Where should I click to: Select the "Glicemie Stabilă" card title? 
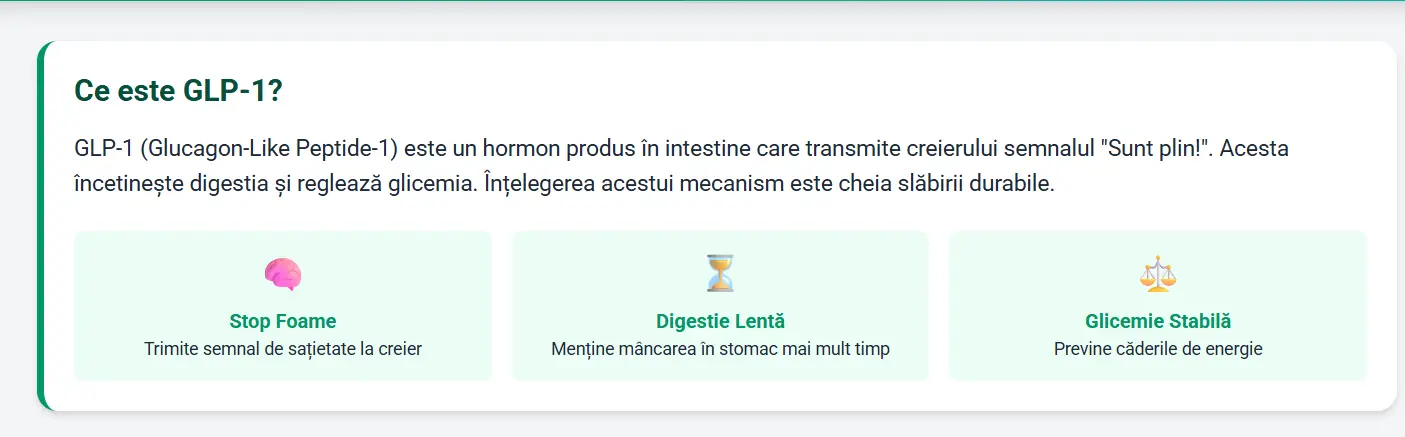point(1158,321)
